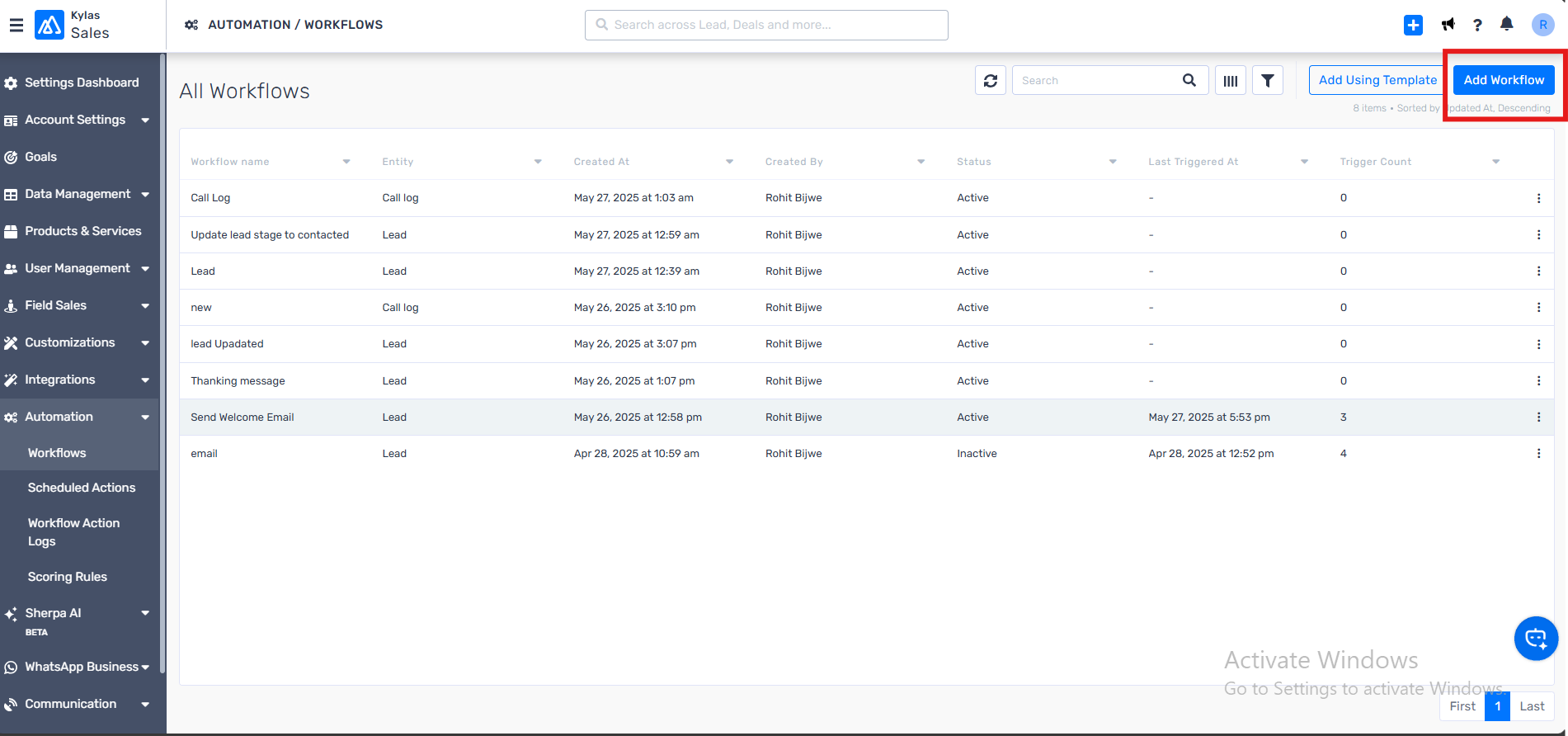Image resolution: width=1568 pixels, height=736 pixels.
Task: Open the filter funnel icon
Action: (x=1267, y=81)
